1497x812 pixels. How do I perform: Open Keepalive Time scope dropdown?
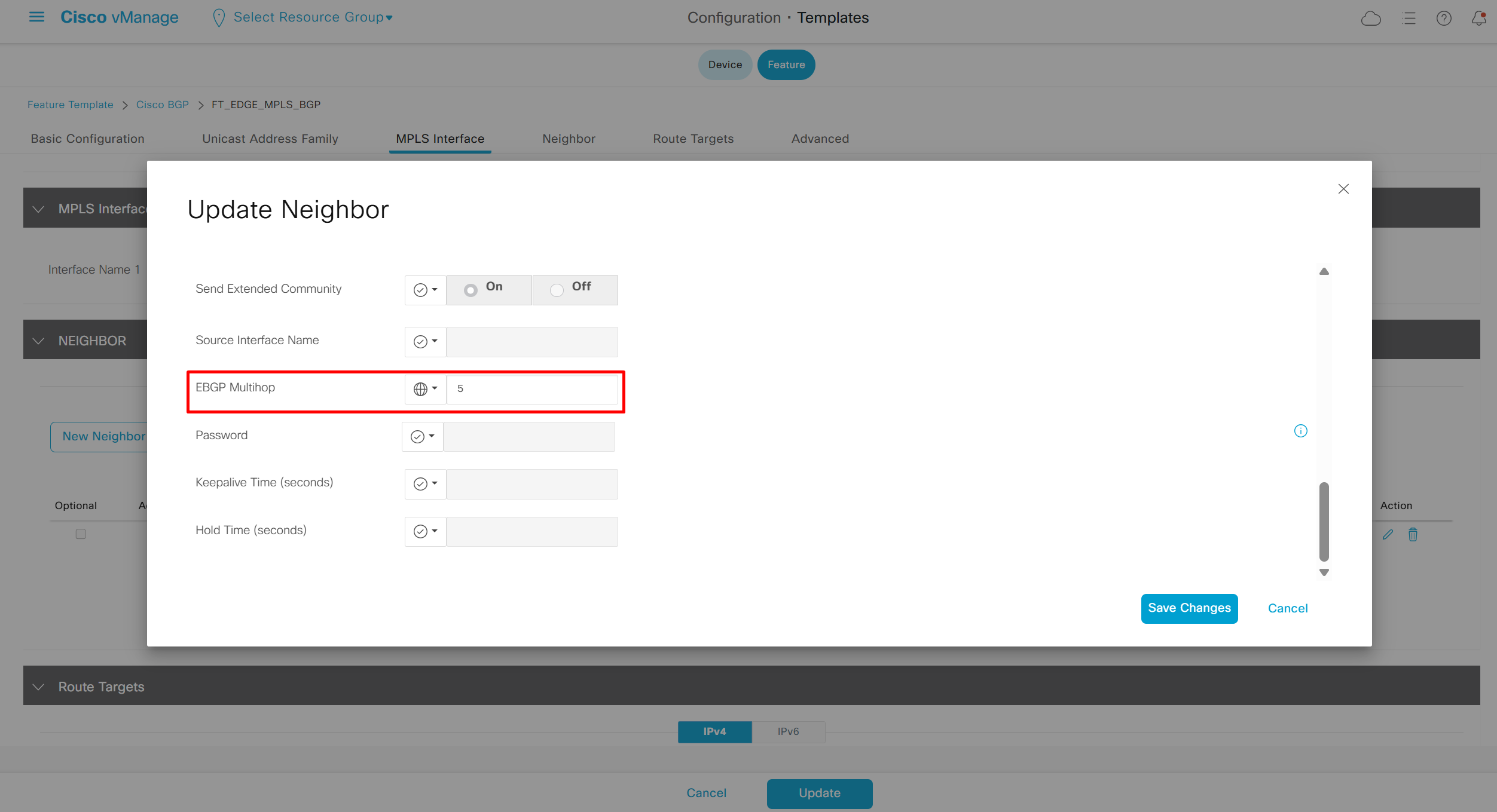[x=425, y=483]
